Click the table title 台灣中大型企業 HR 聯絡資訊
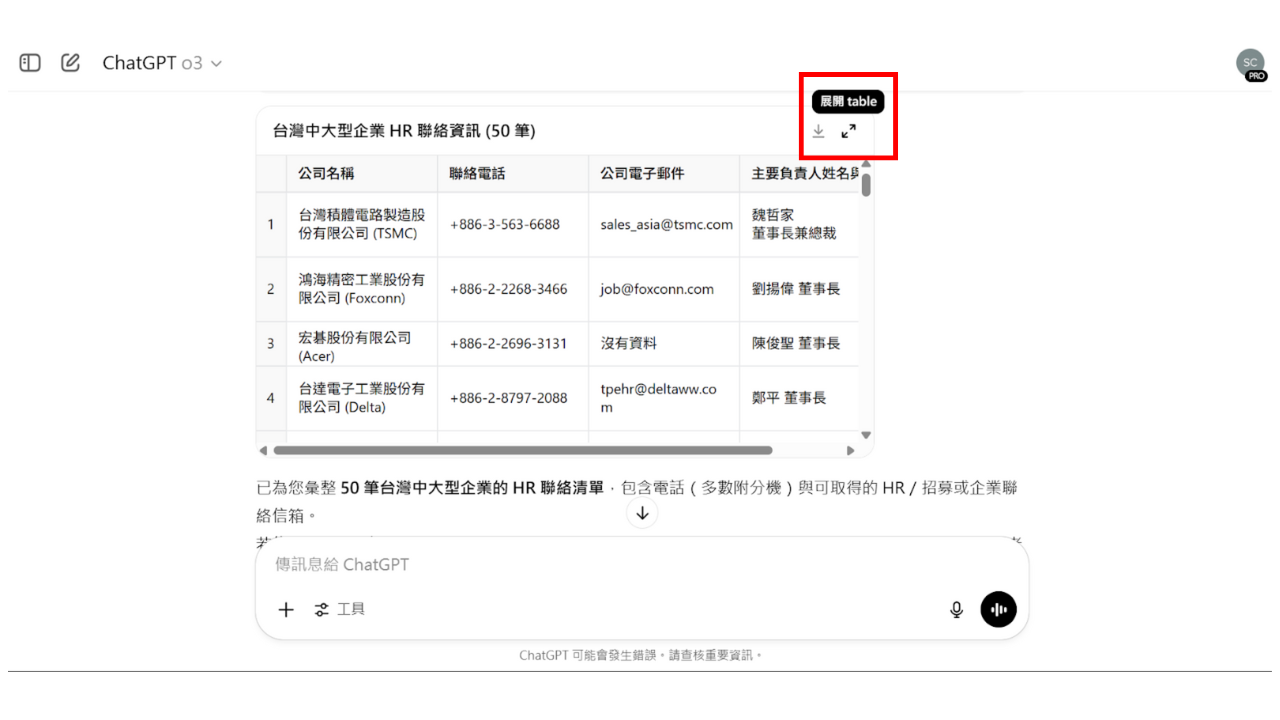This screenshot has height=720, width=1280. click(x=405, y=131)
